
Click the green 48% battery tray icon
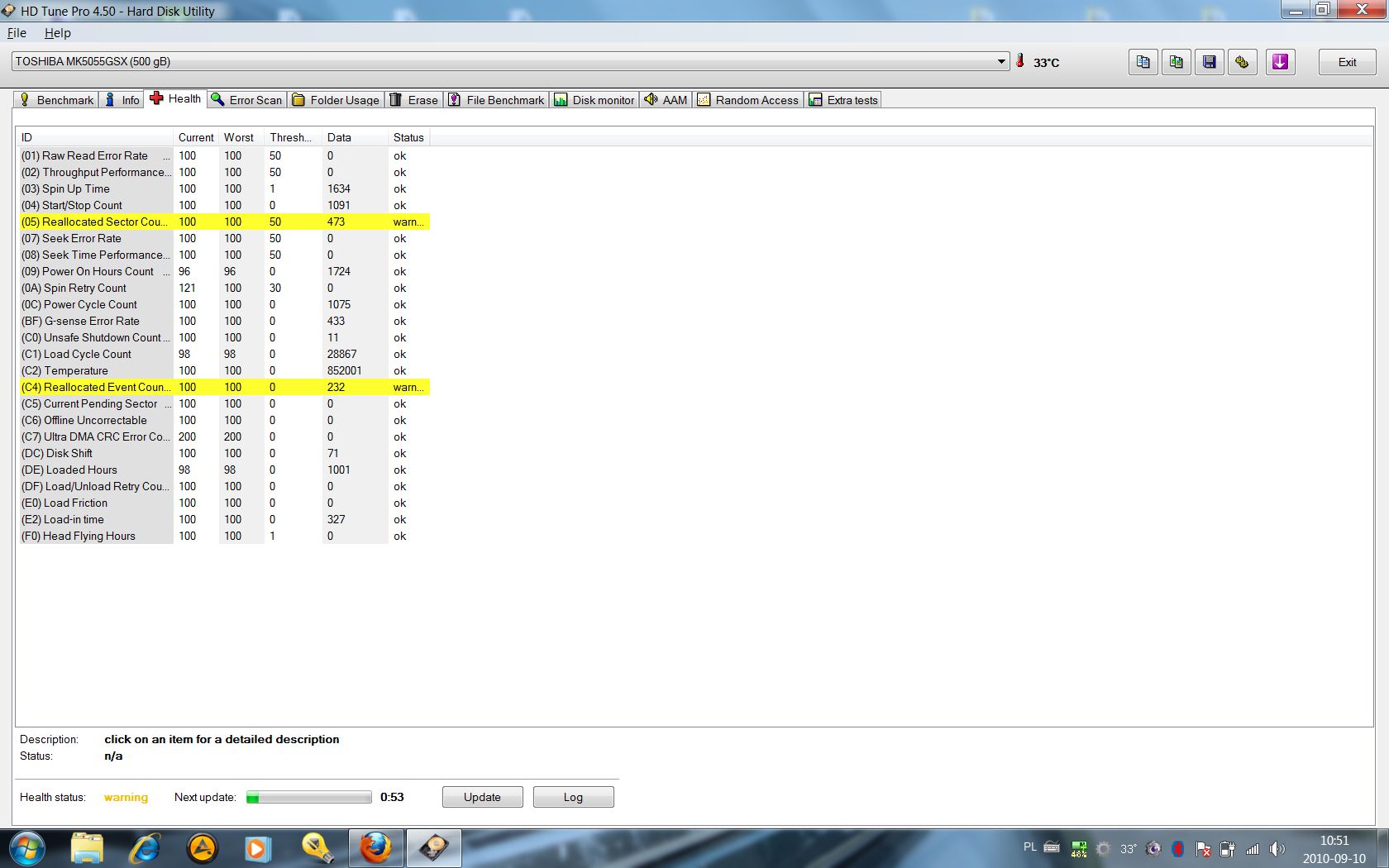1079,848
